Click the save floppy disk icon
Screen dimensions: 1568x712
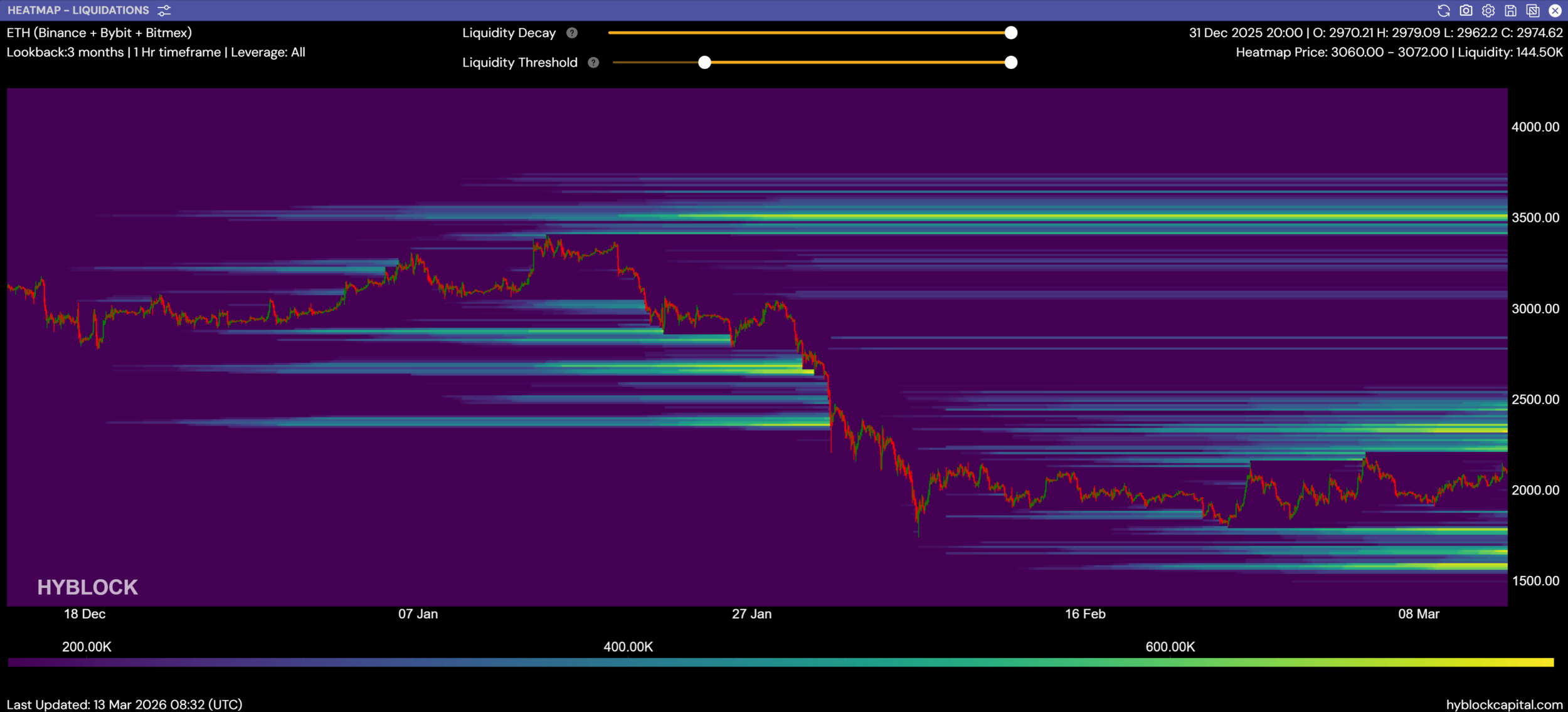click(1510, 11)
